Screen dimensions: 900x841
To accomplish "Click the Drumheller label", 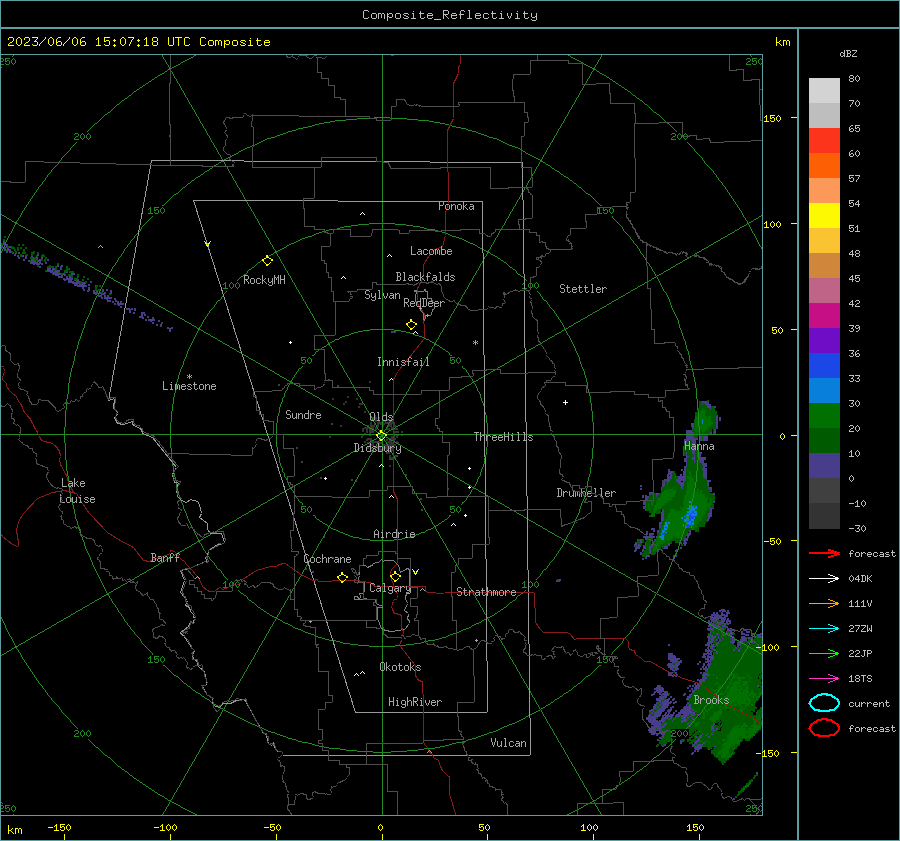I will [586, 493].
